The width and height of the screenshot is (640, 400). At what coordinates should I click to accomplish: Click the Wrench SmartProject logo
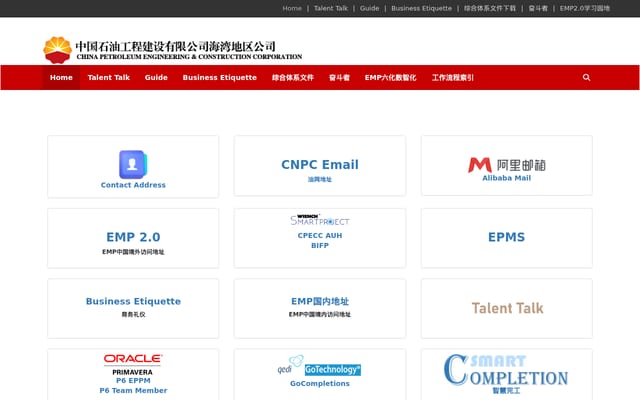pyautogui.click(x=320, y=220)
